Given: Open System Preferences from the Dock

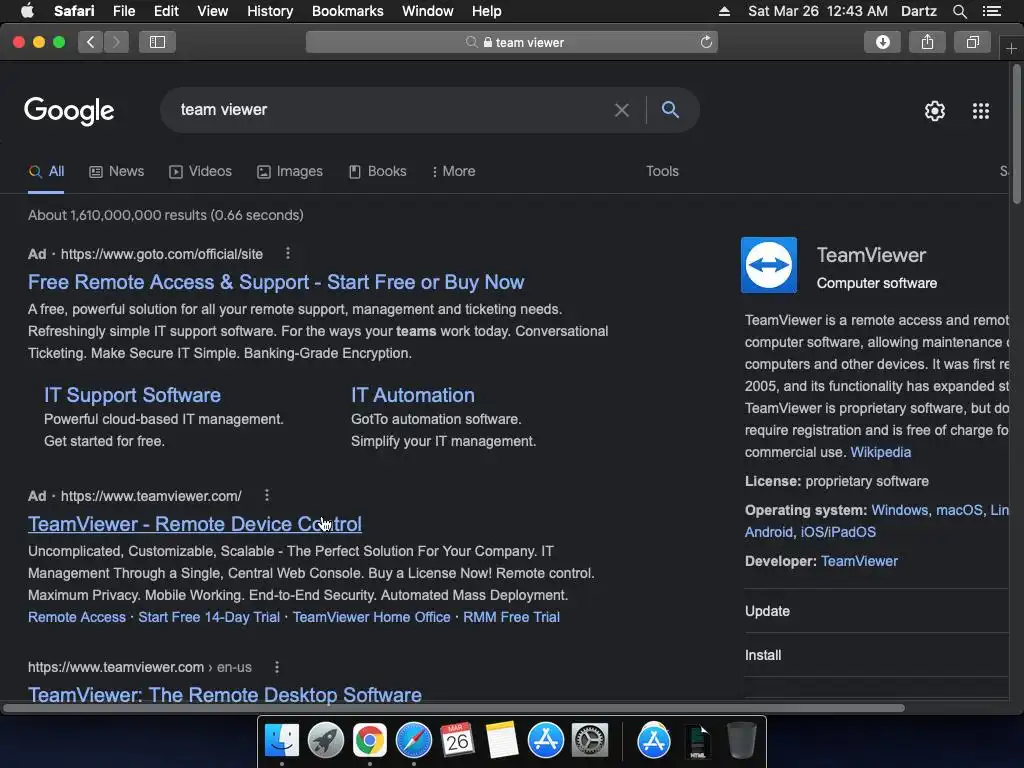Looking at the screenshot, I should (590, 741).
